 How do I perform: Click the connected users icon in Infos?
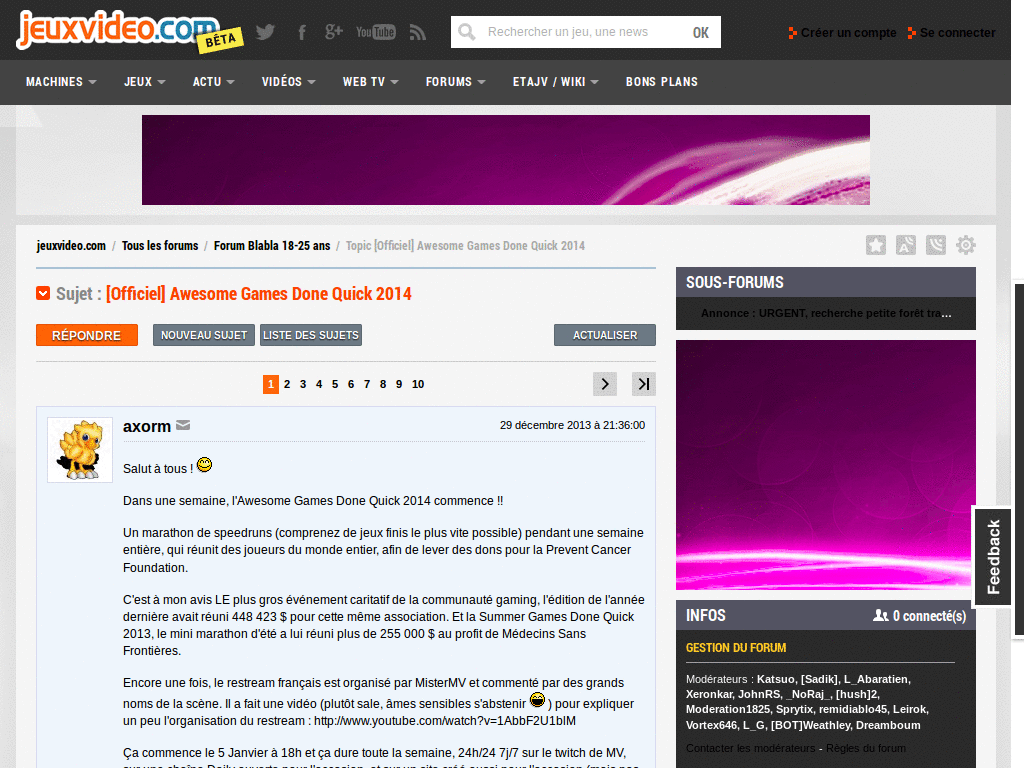[880, 615]
